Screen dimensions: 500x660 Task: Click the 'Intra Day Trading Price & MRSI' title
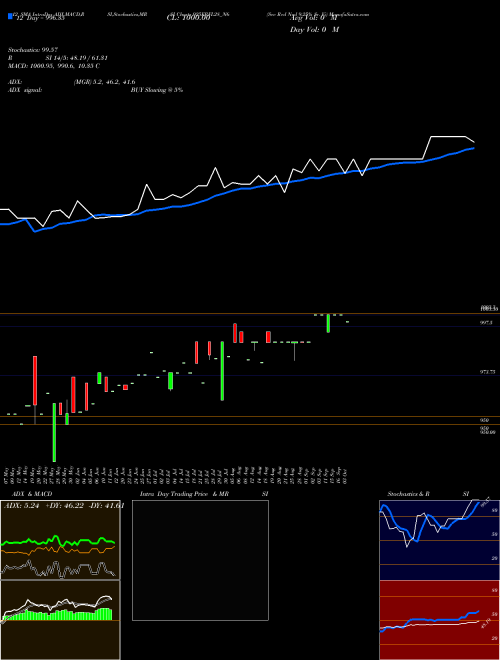pos(204,494)
